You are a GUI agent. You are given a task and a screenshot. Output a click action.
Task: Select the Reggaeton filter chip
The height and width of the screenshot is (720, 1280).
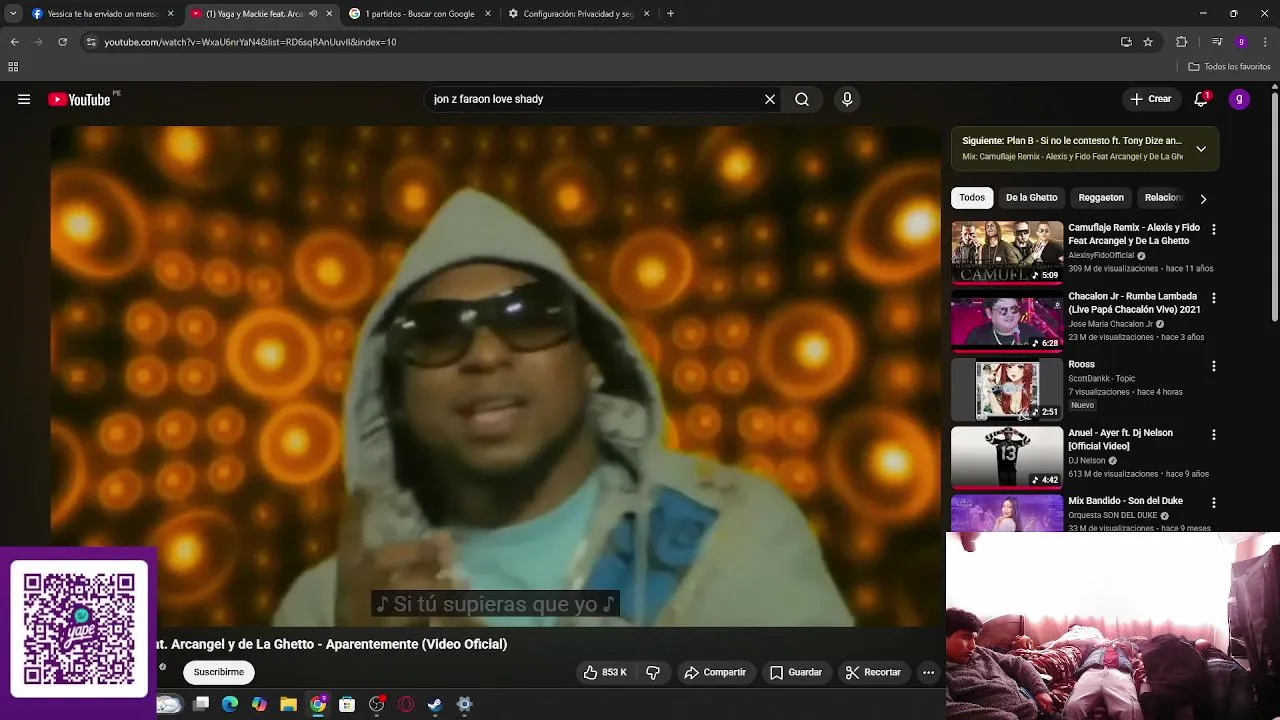(1101, 198)
